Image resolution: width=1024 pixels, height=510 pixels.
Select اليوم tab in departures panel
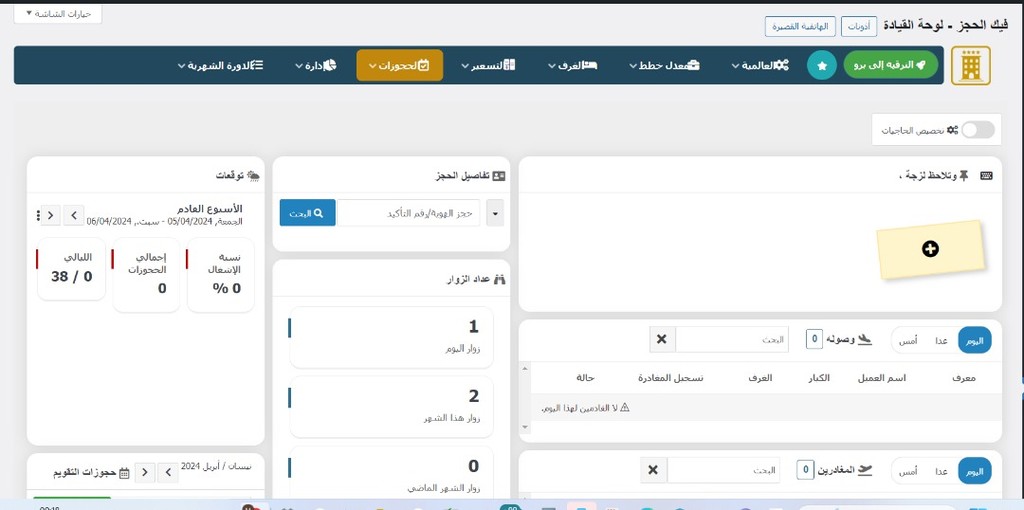tap(974, 471)
